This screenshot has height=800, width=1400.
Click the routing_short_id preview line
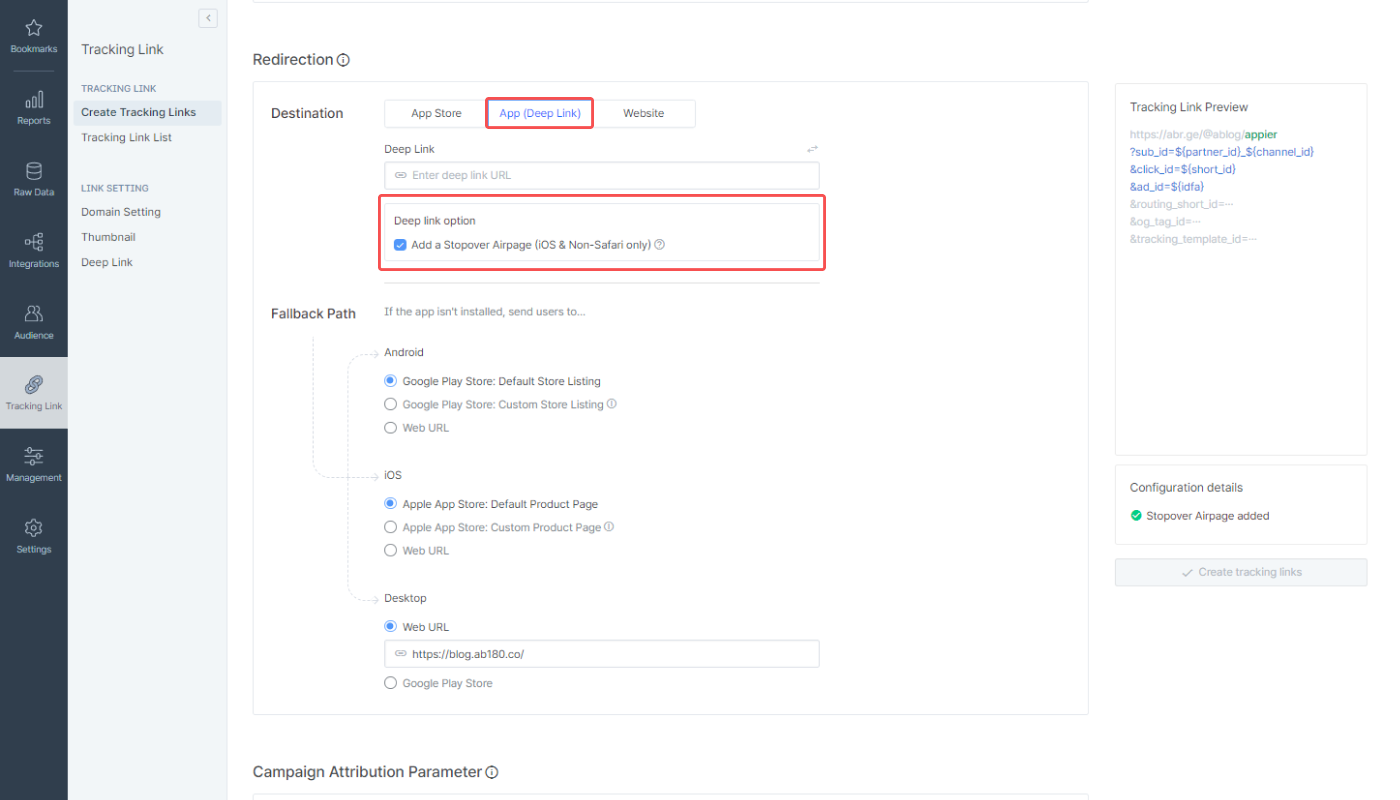pos(1182,204)
